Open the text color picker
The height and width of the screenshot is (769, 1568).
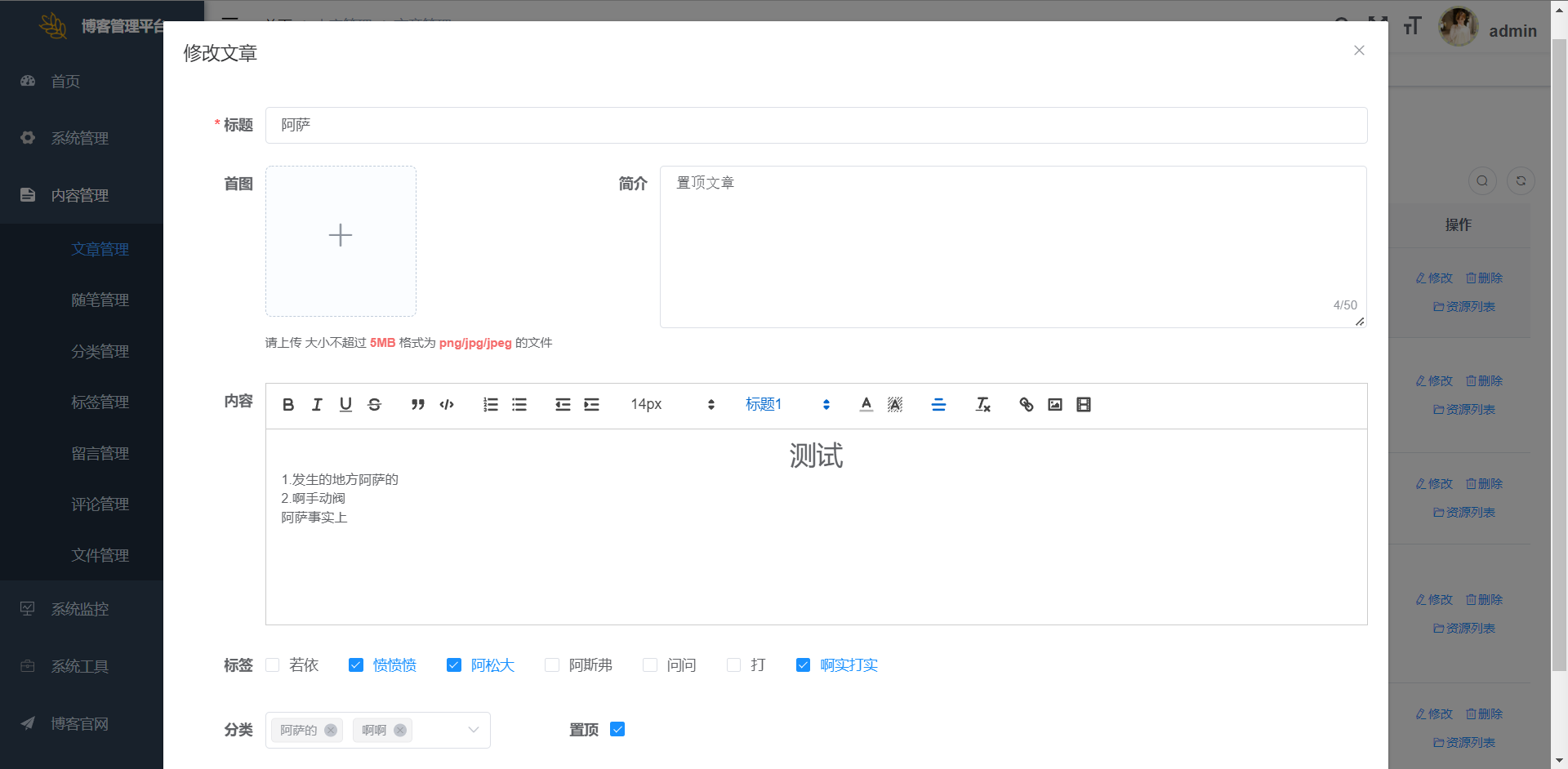pos(866,405)
